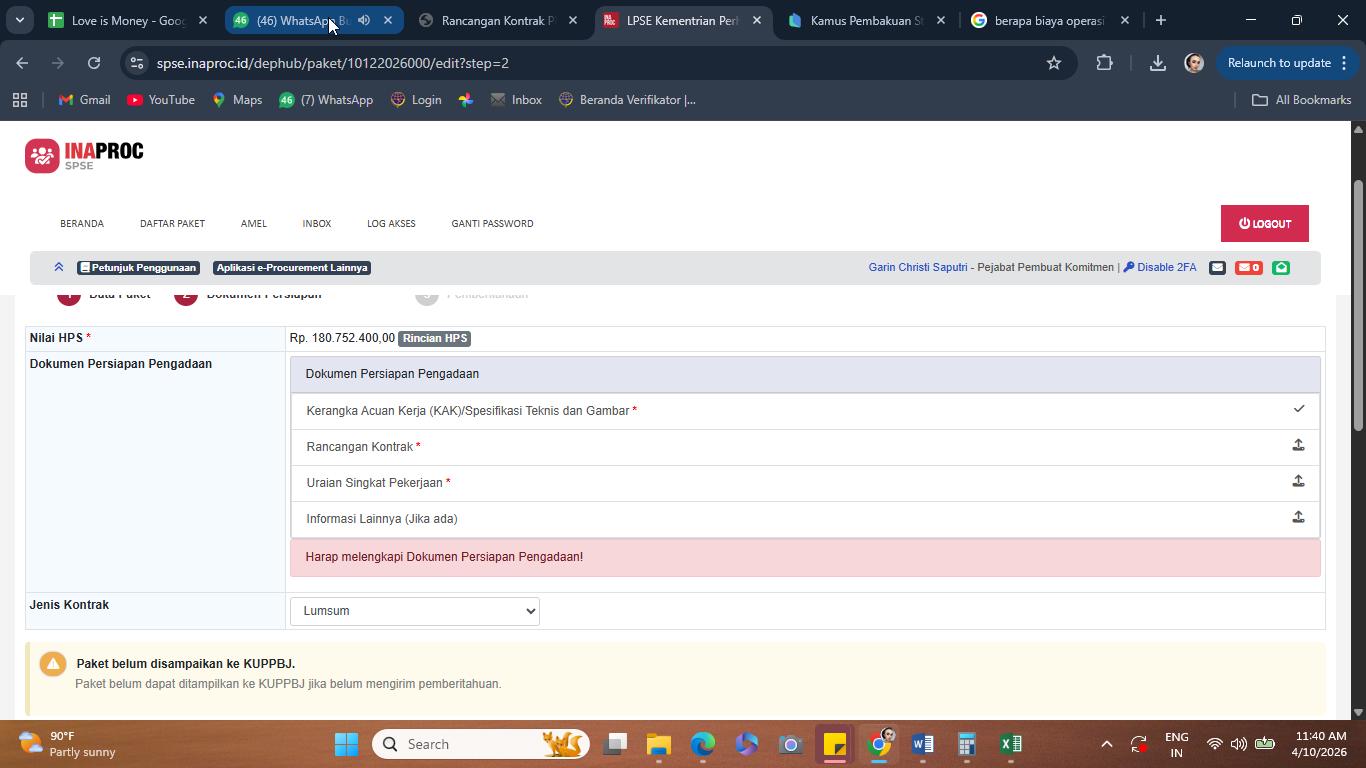Open Chrome downloads icon
The height and width of the screenshot is (768, 1366).
click(1157, 63)
